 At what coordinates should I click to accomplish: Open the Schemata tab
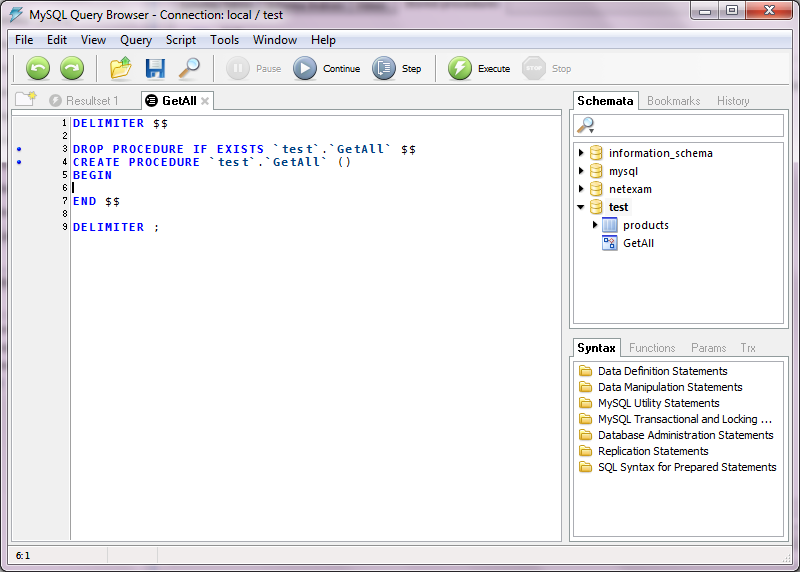(605, 101)
